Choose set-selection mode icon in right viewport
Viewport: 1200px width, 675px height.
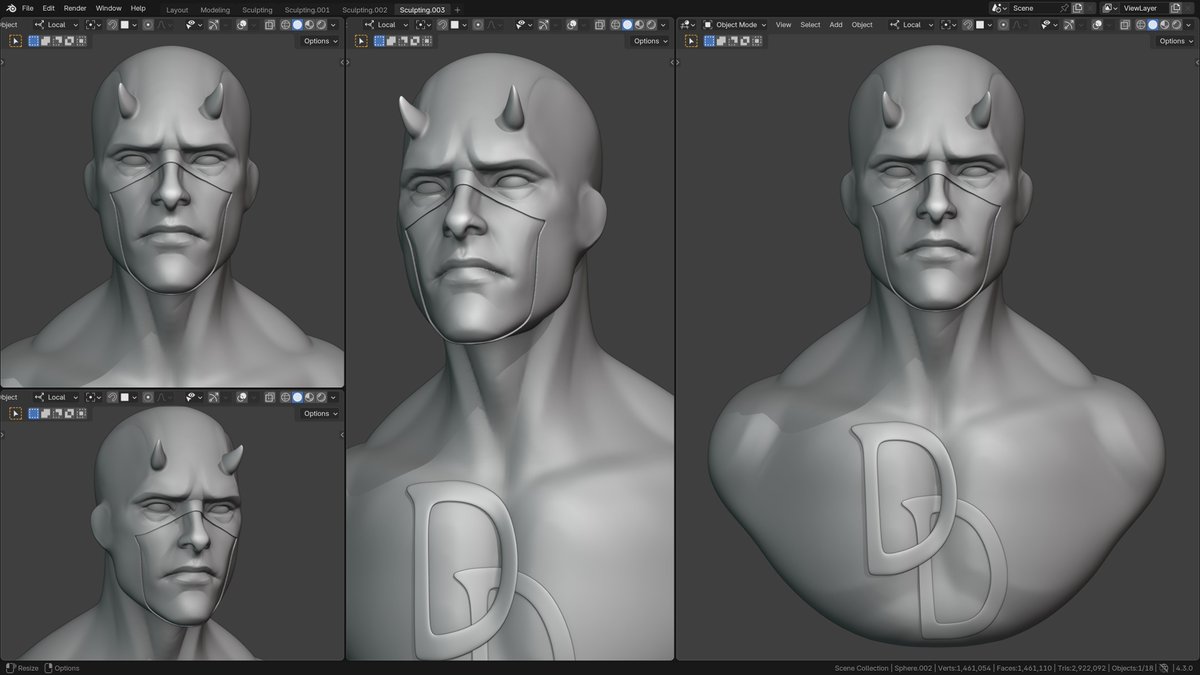point(710,41)
